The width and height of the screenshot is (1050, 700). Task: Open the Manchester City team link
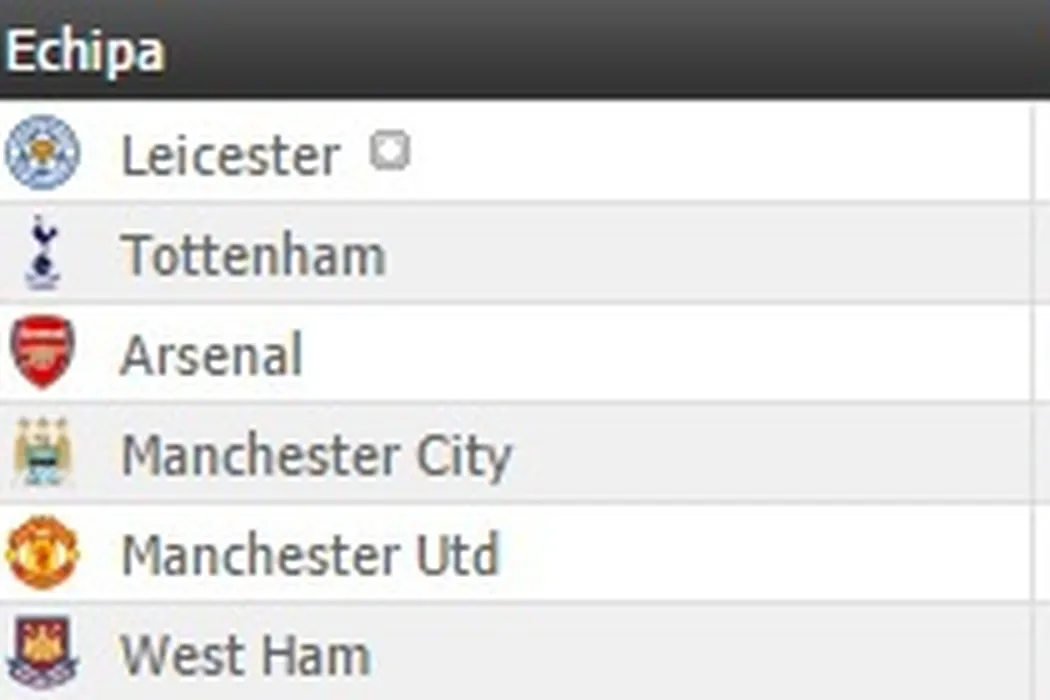316,455
